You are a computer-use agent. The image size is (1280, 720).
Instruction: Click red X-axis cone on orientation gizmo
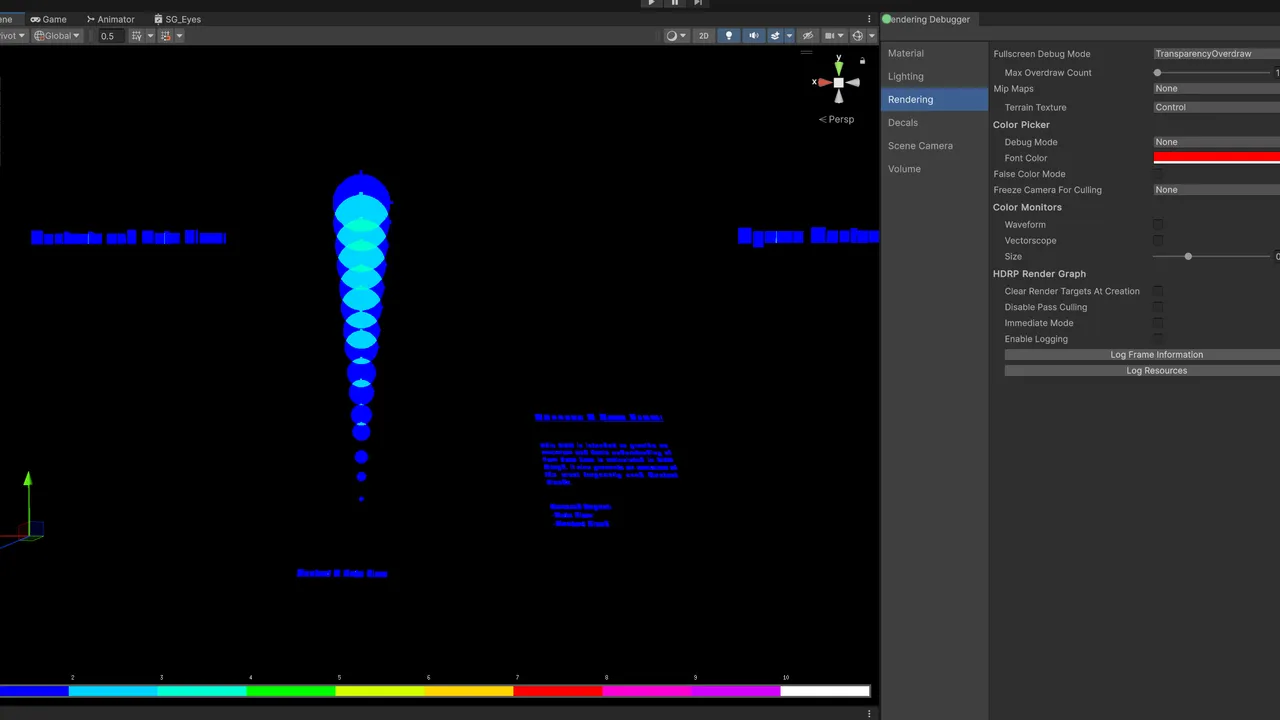coord(825,82)
